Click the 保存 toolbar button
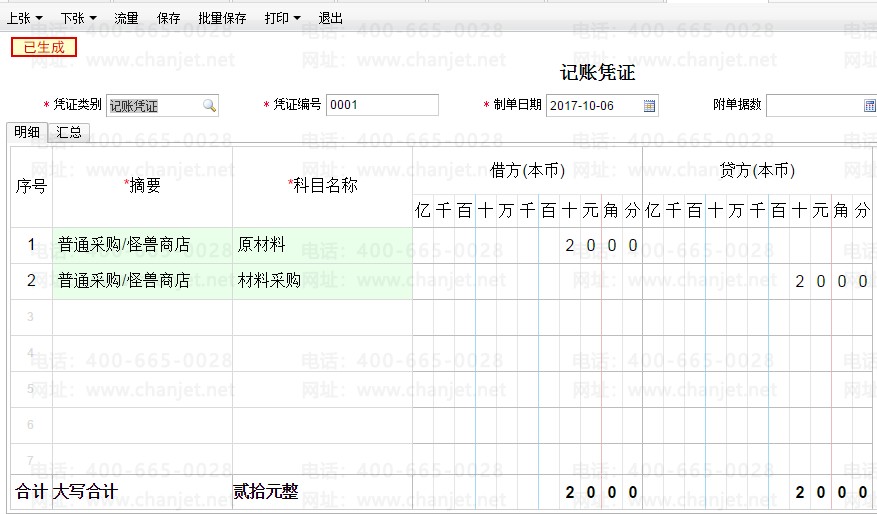 [169, 18]
